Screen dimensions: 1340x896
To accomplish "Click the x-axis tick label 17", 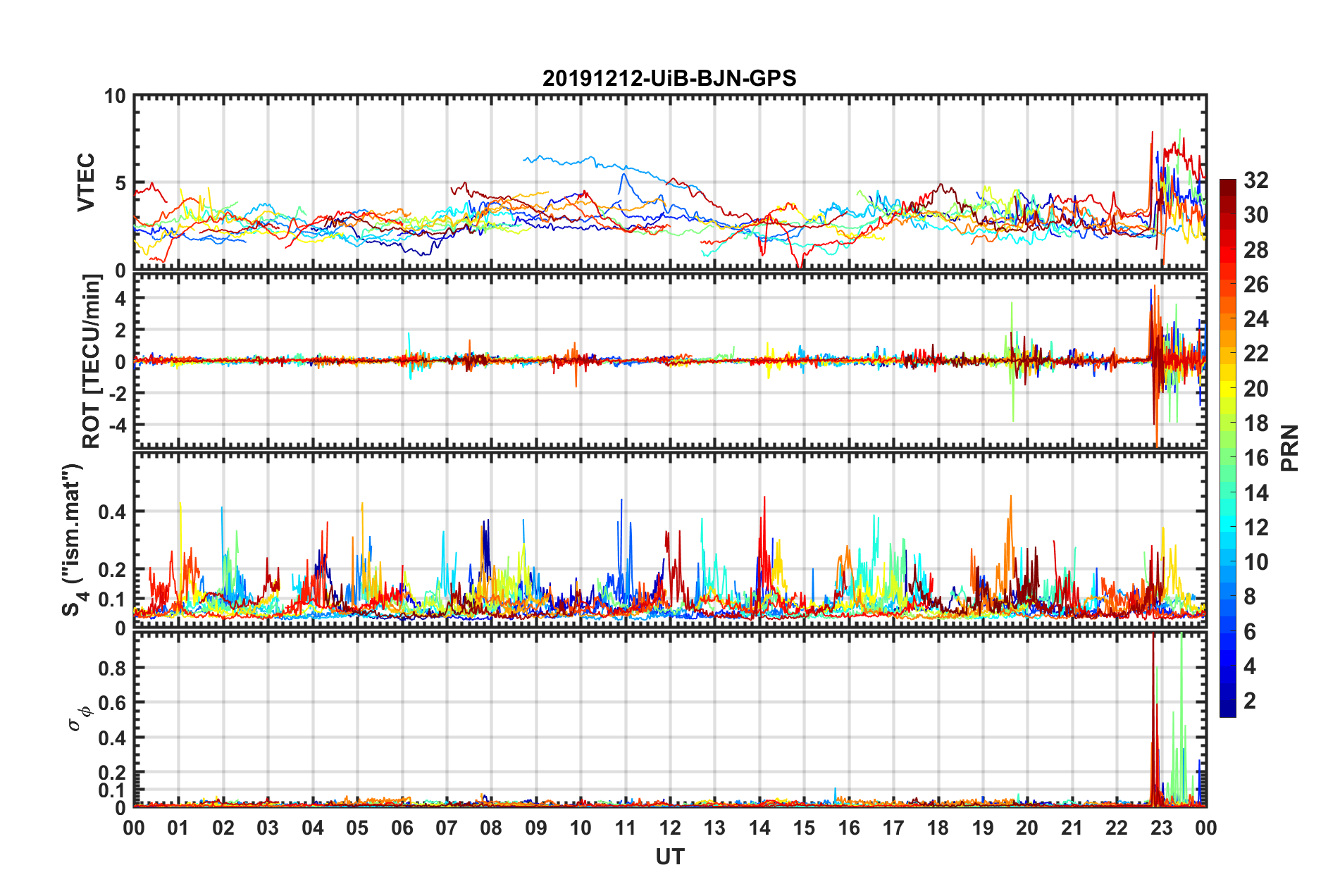I will coord(893,828).
